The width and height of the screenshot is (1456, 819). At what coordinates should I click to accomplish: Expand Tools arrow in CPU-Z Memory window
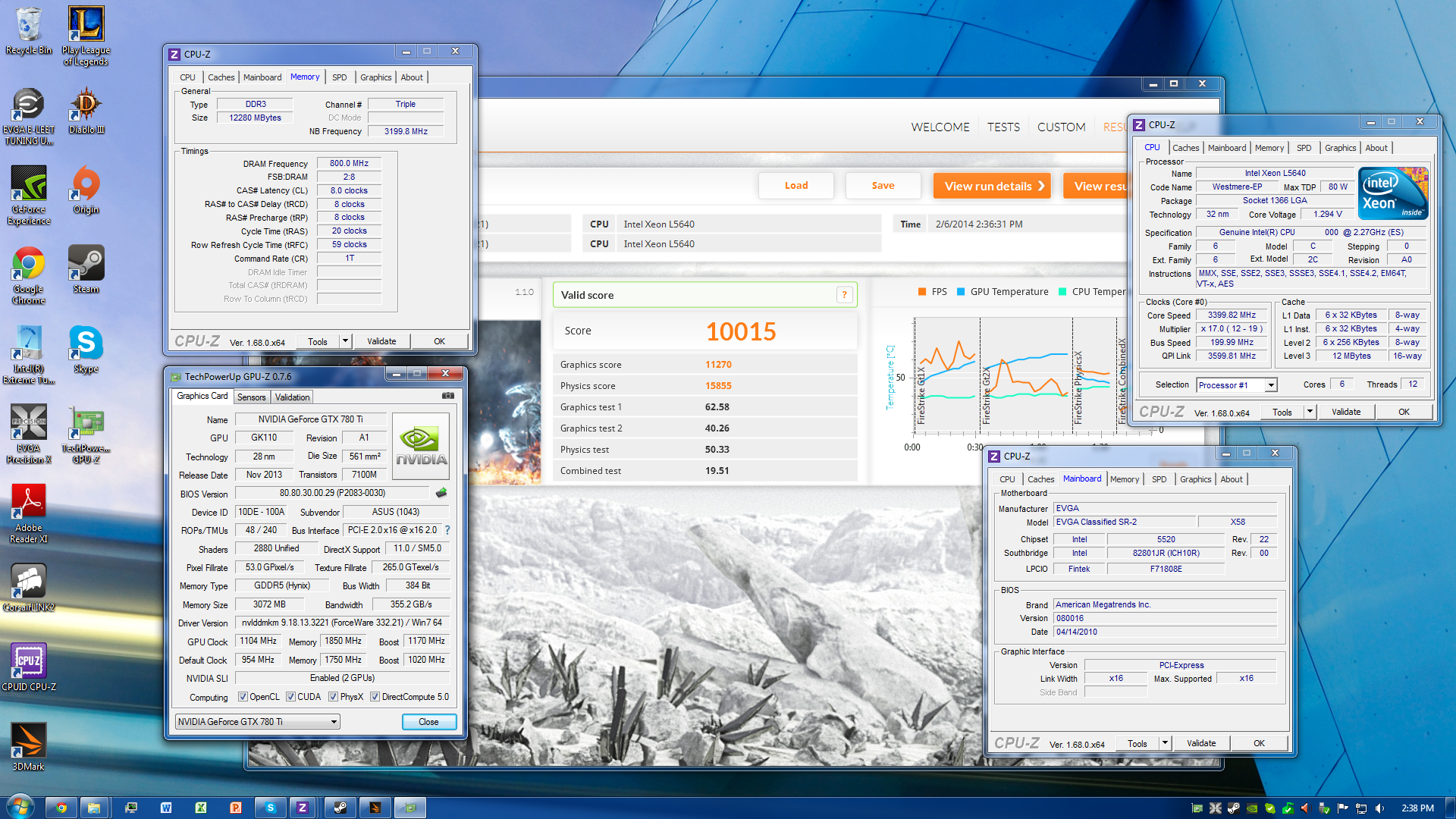(345, 341)
